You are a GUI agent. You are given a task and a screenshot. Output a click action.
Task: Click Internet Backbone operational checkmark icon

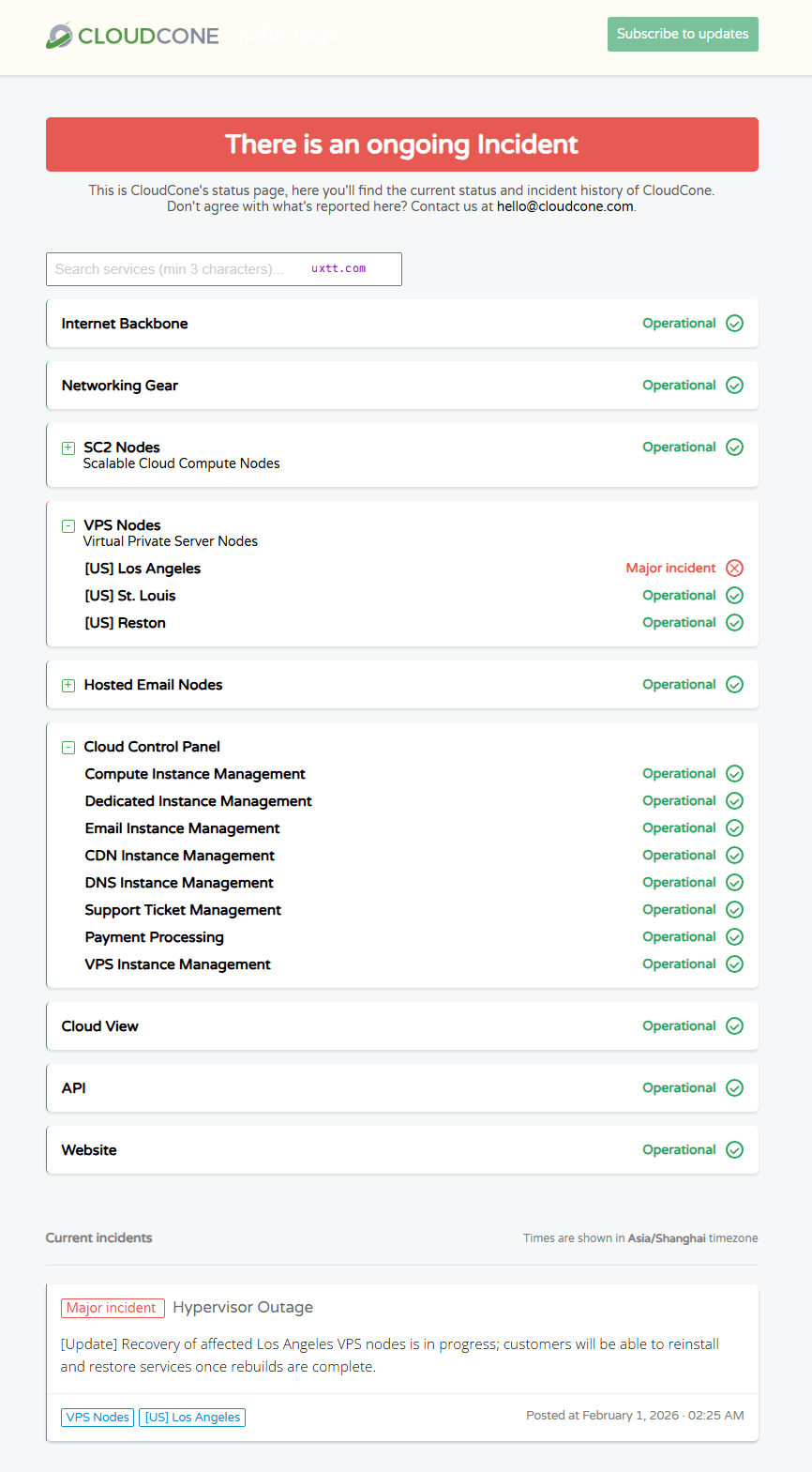pyautogui.click(x=734, y=324)
